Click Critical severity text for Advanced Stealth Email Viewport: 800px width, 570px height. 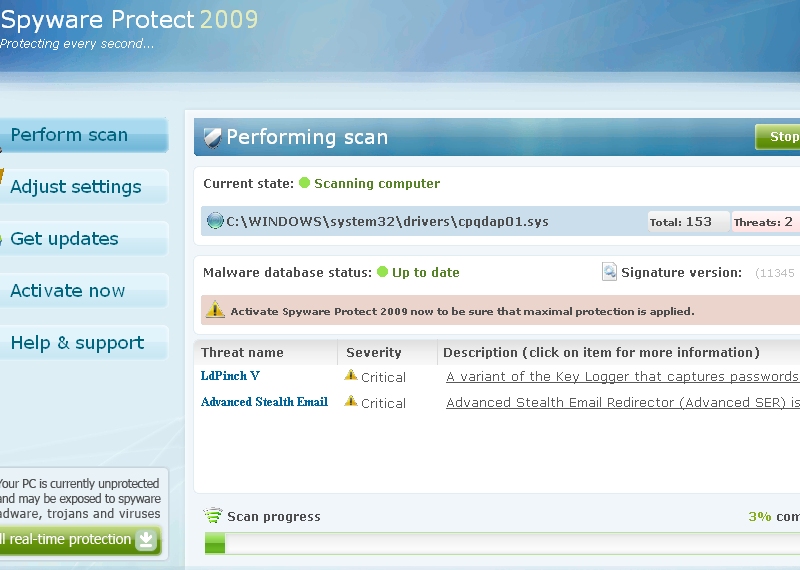pyautogui.click(x=383, y=404)
